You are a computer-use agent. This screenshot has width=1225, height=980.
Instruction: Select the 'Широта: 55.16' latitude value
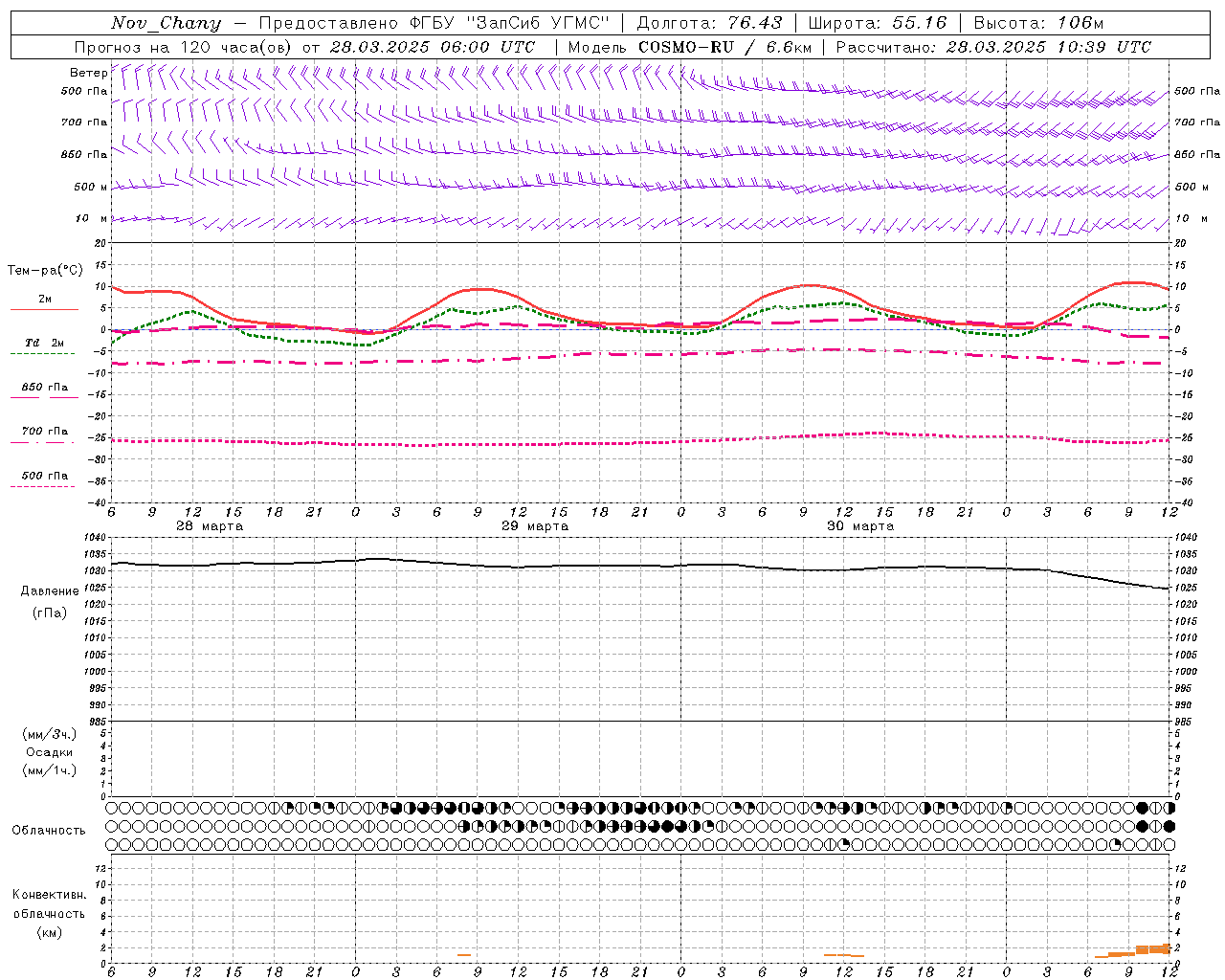click(878, 23)
